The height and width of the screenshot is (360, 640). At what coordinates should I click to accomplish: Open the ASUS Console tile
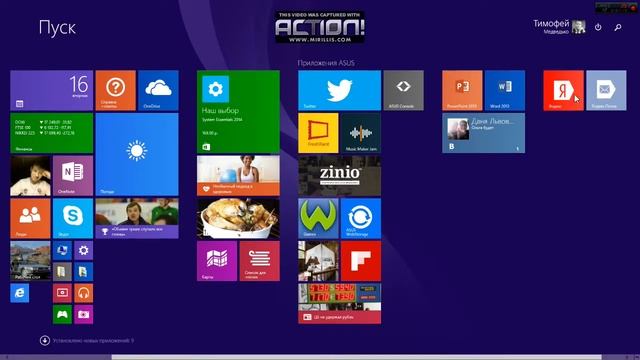point(404,90)
